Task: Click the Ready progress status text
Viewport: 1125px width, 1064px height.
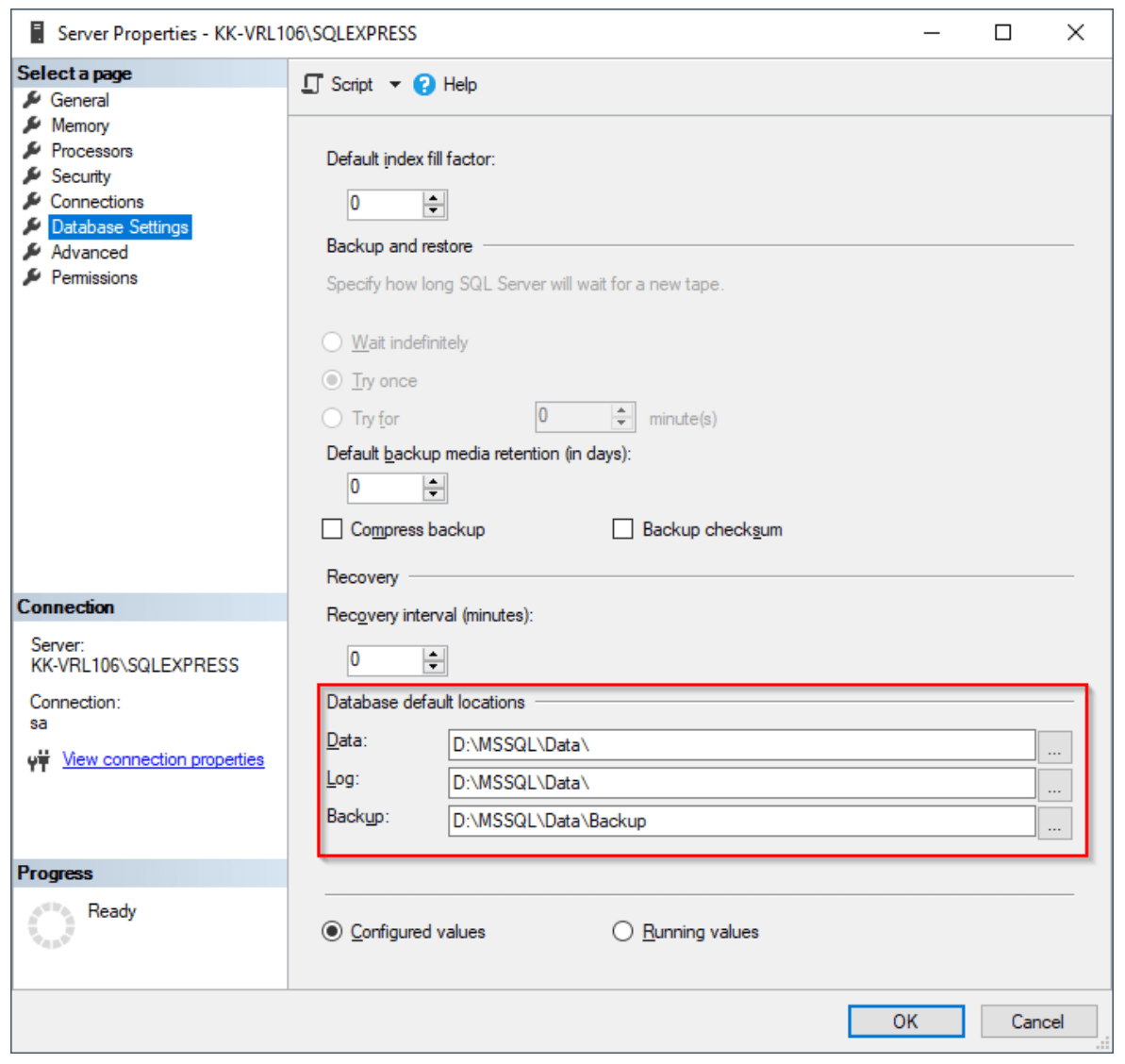Action: point(112,911)
